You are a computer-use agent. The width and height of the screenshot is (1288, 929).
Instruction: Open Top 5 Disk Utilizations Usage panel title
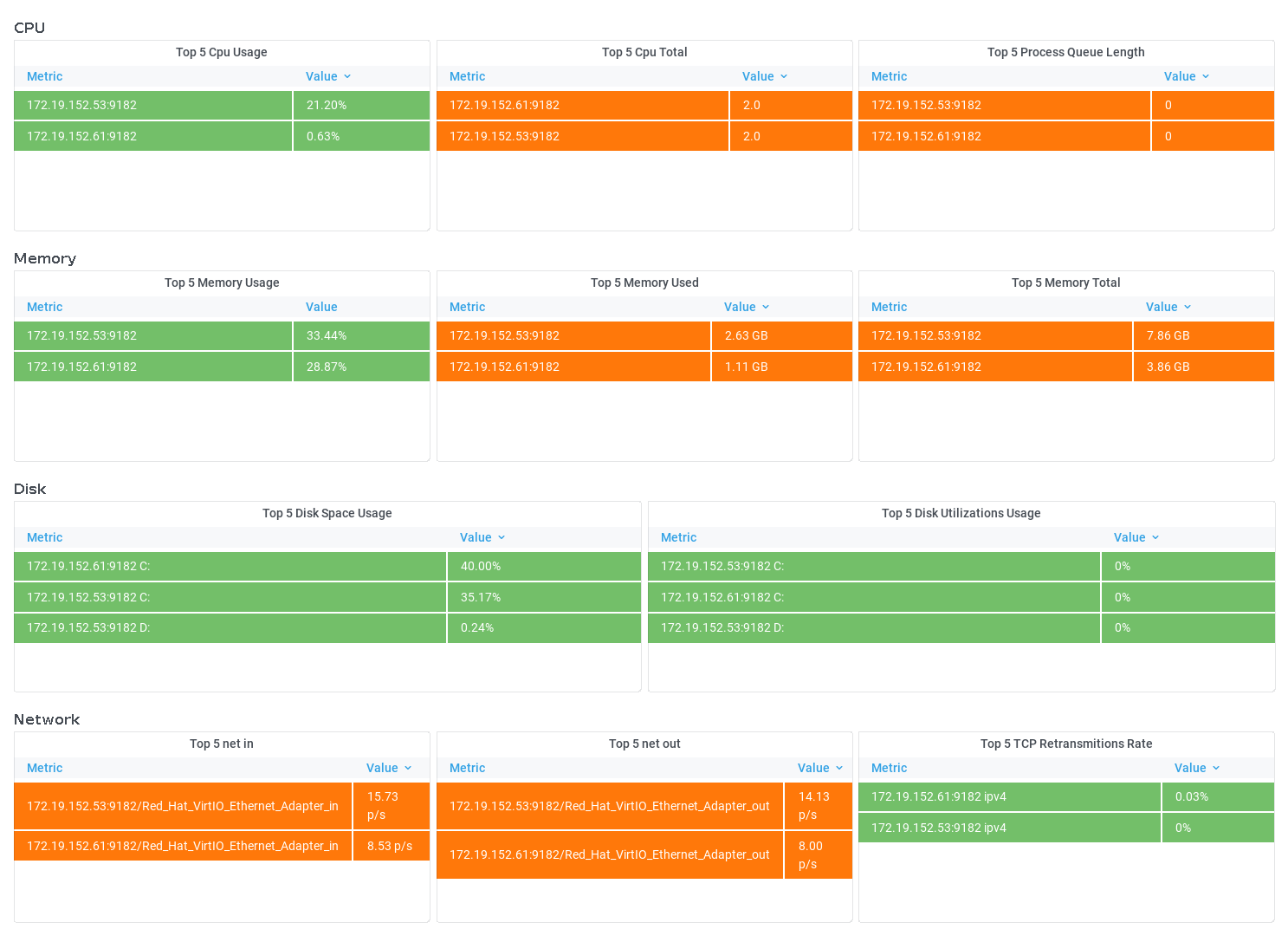tap(961, 513)
